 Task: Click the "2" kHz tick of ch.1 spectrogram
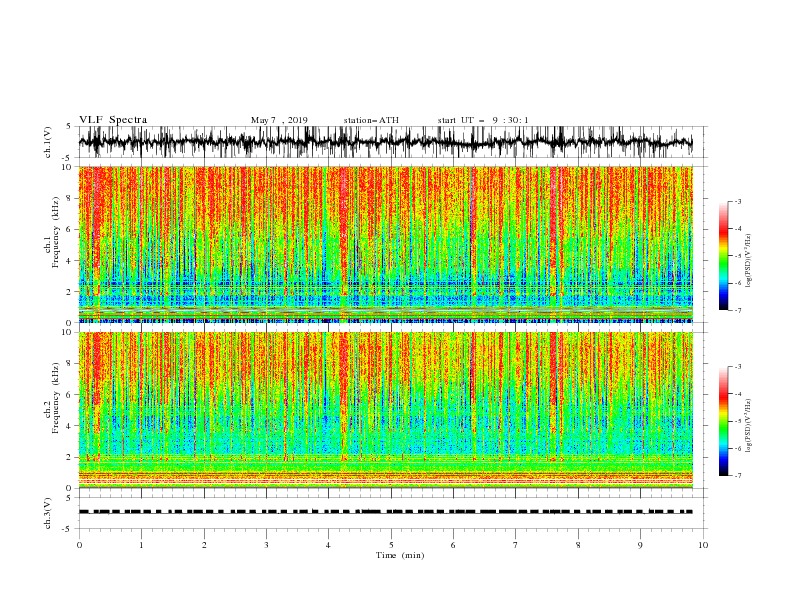[x=69, y=292]
